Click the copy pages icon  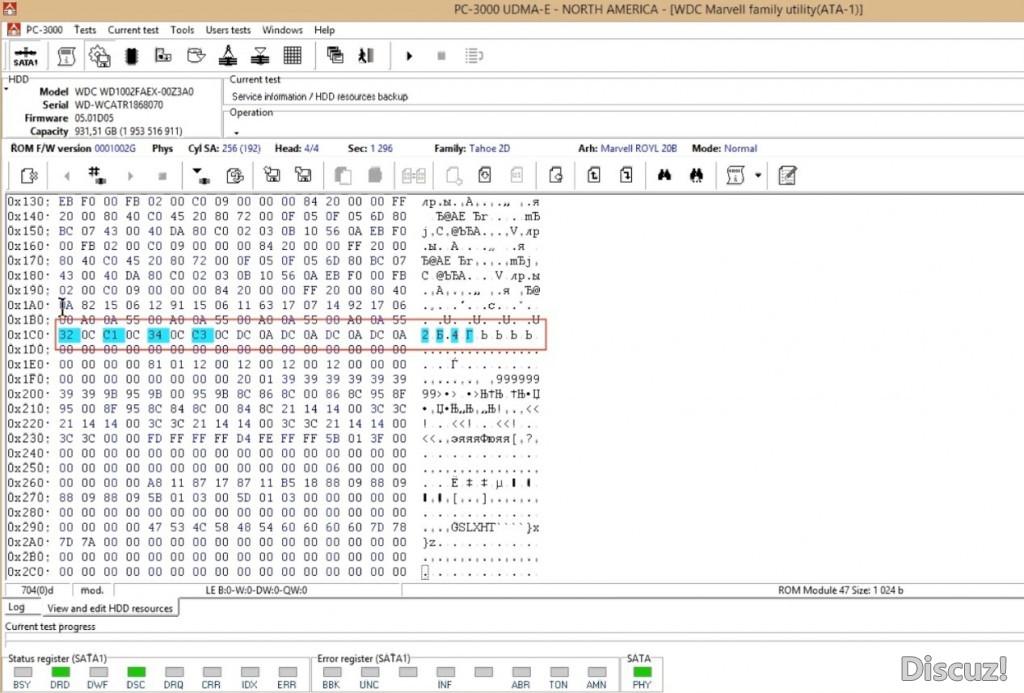pyautogui.click(x=343, y=175)
